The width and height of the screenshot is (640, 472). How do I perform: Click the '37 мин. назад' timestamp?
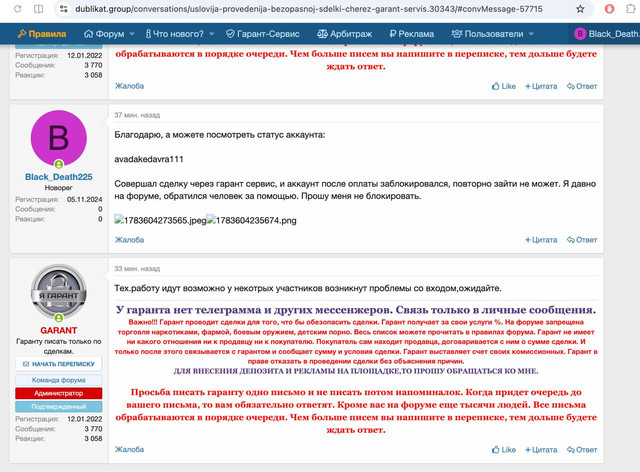point(137,115)
